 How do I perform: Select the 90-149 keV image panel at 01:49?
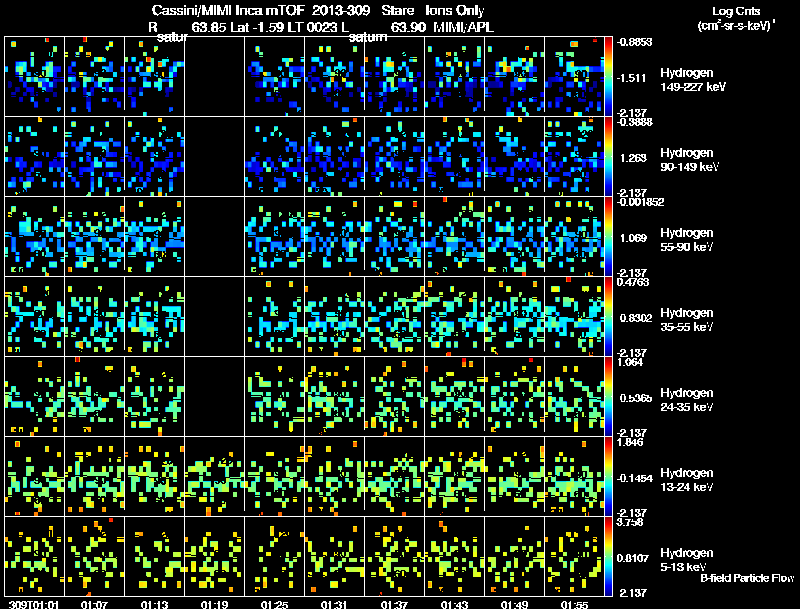coord(514,156)
